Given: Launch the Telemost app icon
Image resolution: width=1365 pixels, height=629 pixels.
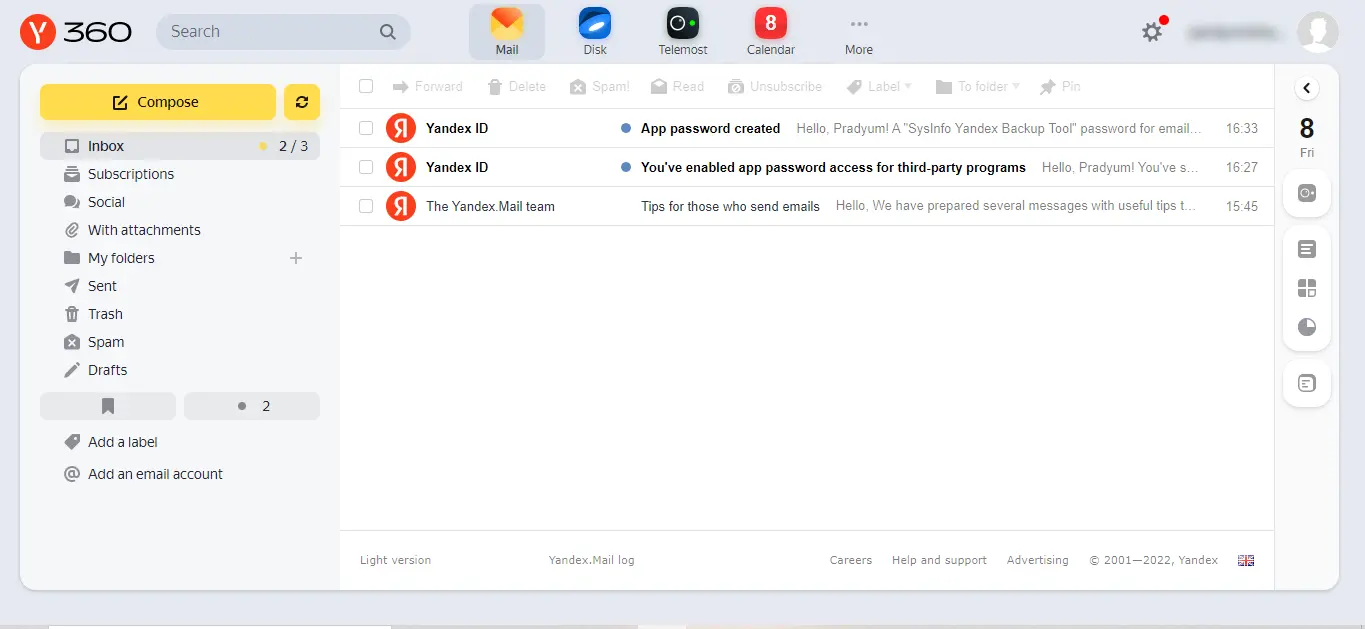Looking at the screenshot, I should click(683, 32).
